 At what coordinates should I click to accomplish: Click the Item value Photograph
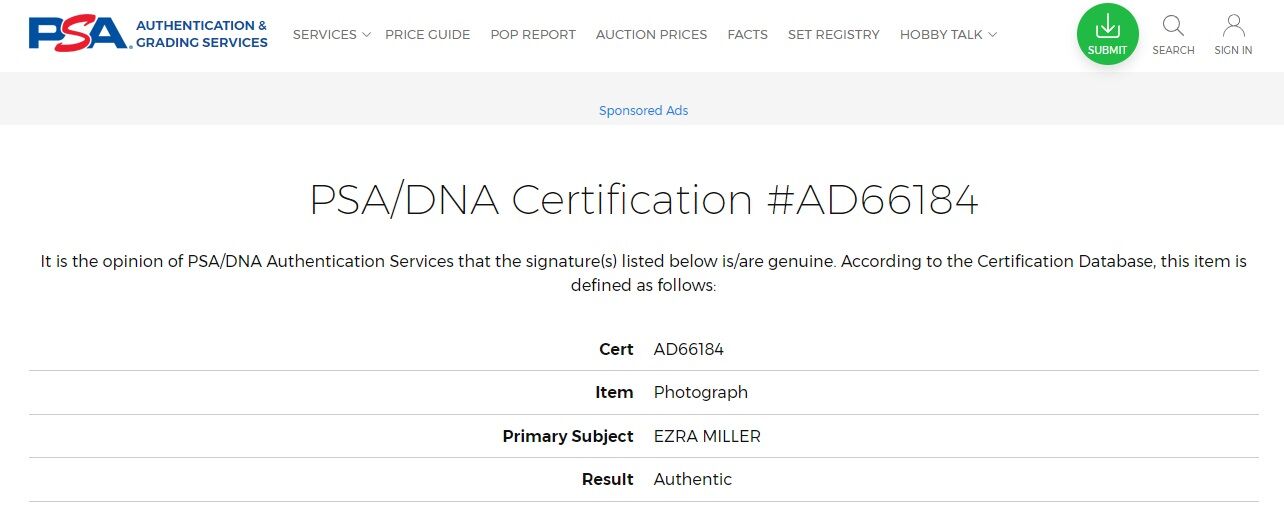coord(700,392)
